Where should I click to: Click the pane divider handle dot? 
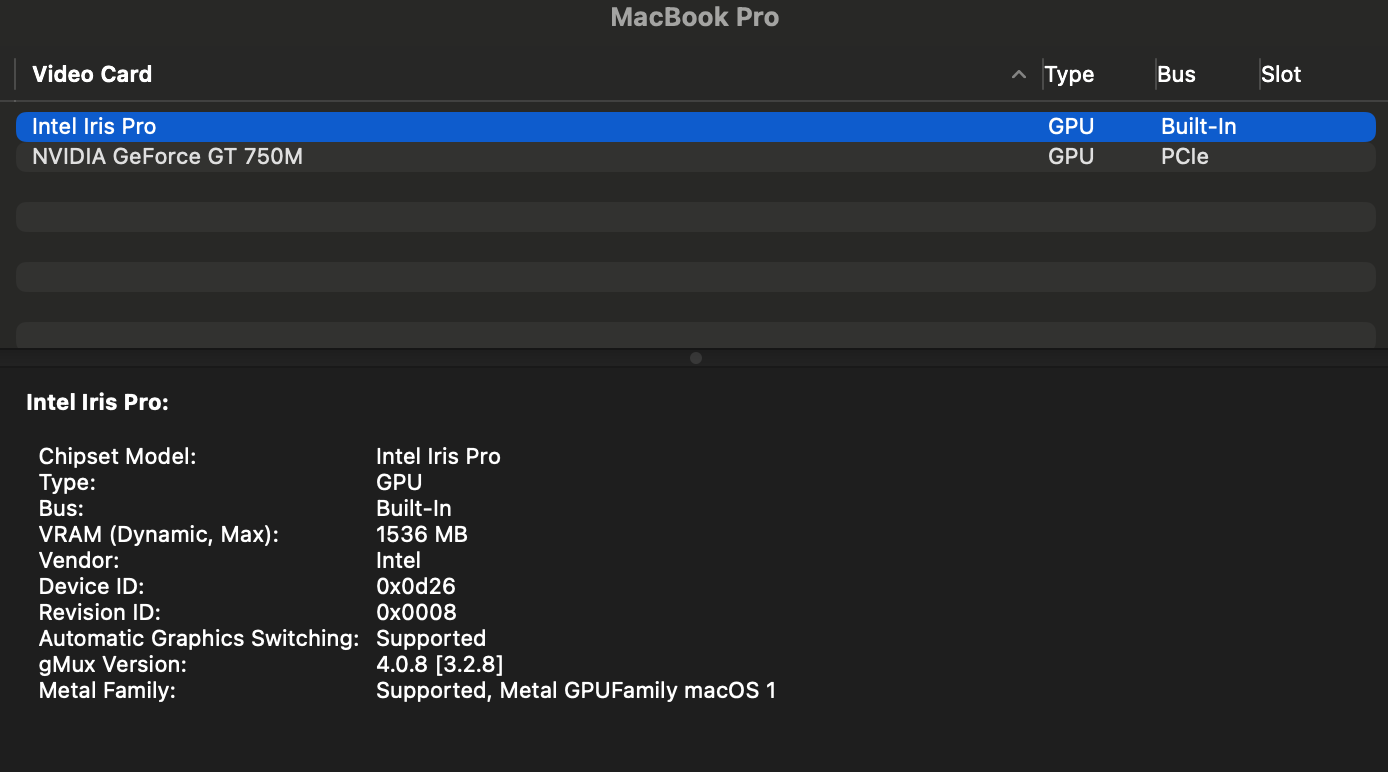coord(696,358)
